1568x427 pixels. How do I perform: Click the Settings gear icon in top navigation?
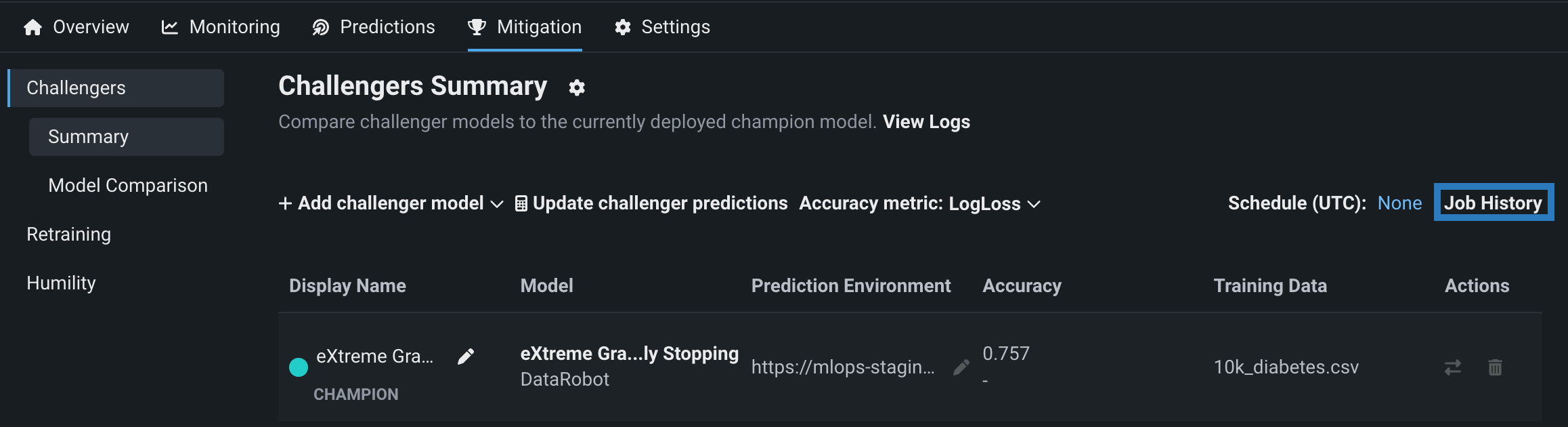(x=622, y=27)
